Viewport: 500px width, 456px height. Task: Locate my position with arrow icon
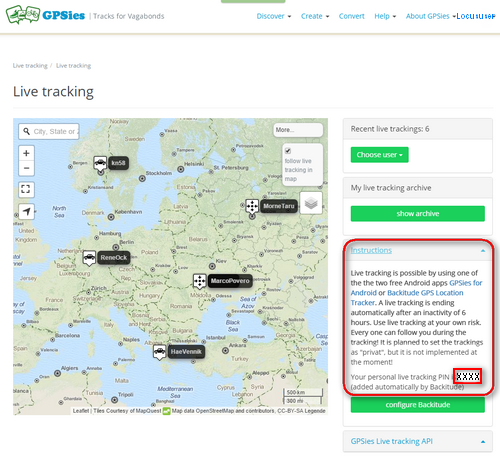(x=26, y=211)
